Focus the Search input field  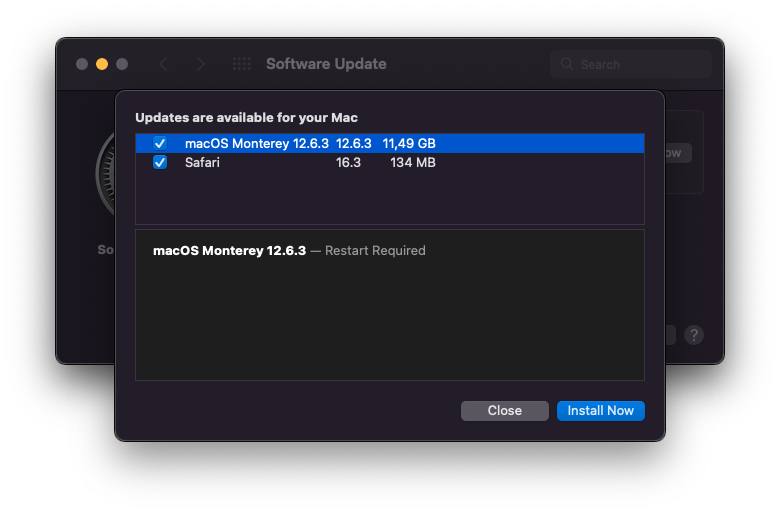(x=640, y=64)
